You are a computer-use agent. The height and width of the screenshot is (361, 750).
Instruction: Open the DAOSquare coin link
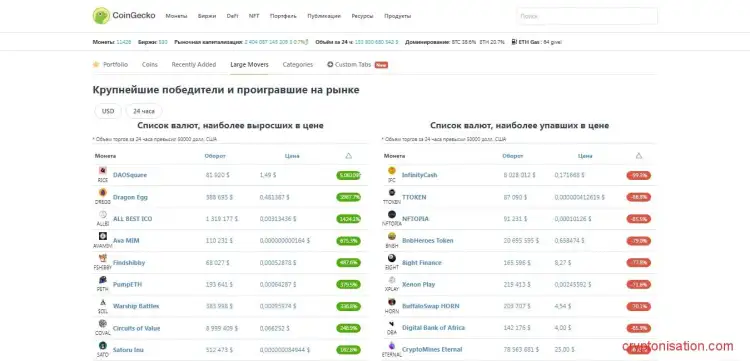point(130,175)
